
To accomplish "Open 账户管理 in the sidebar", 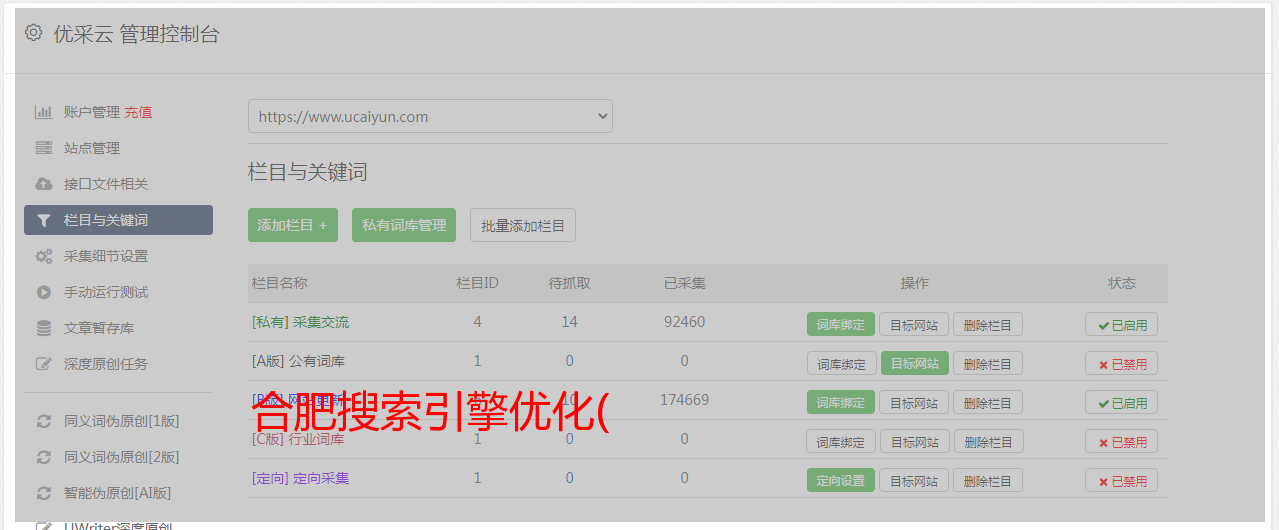I will click(92, 112).
